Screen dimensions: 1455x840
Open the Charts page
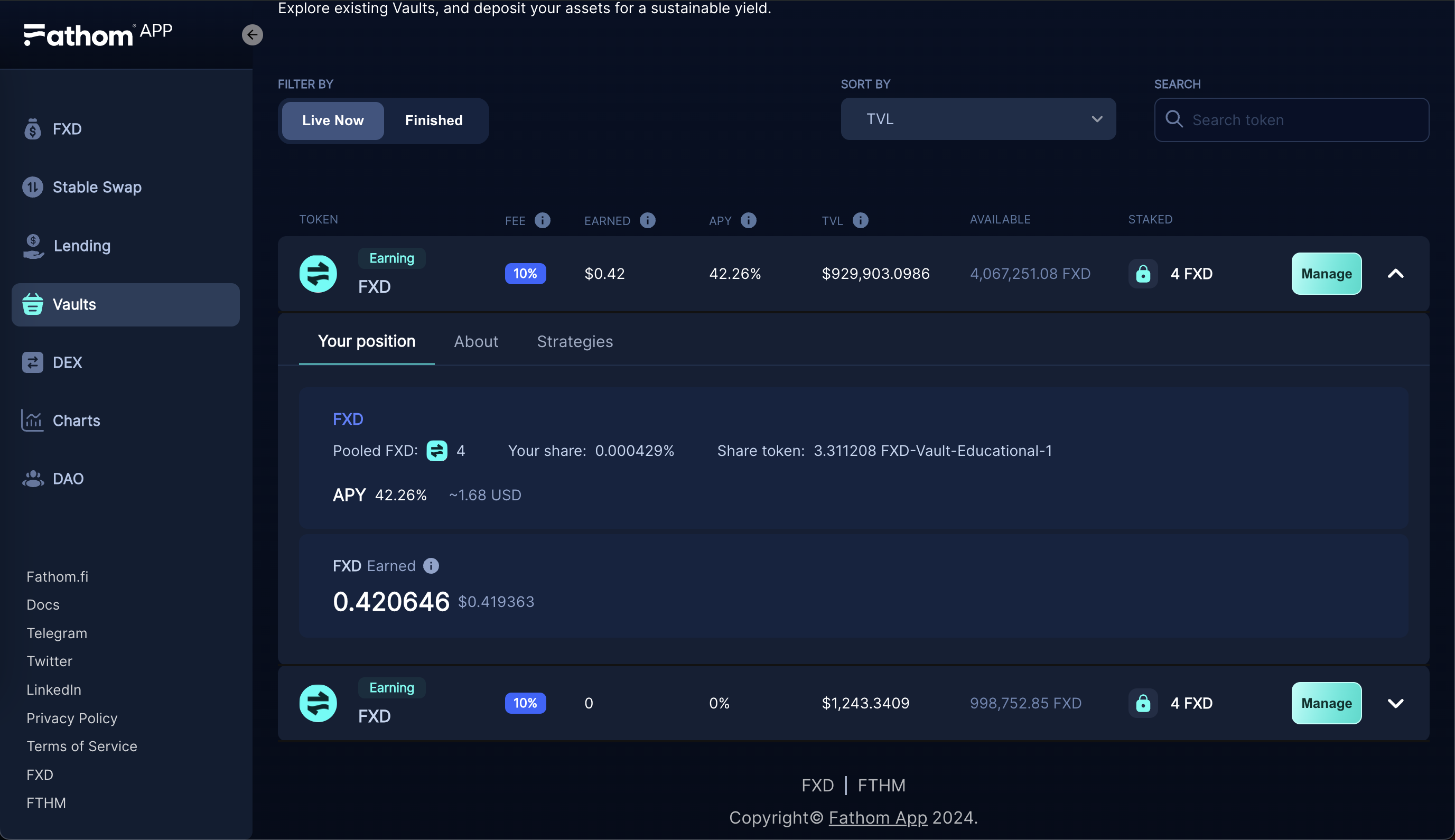point(126,420)
